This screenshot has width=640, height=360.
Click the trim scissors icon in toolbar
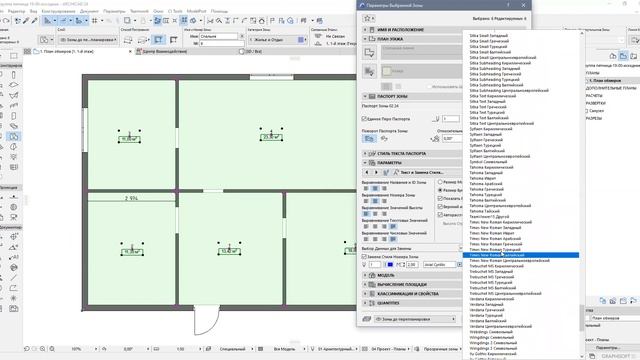[210, 20]
